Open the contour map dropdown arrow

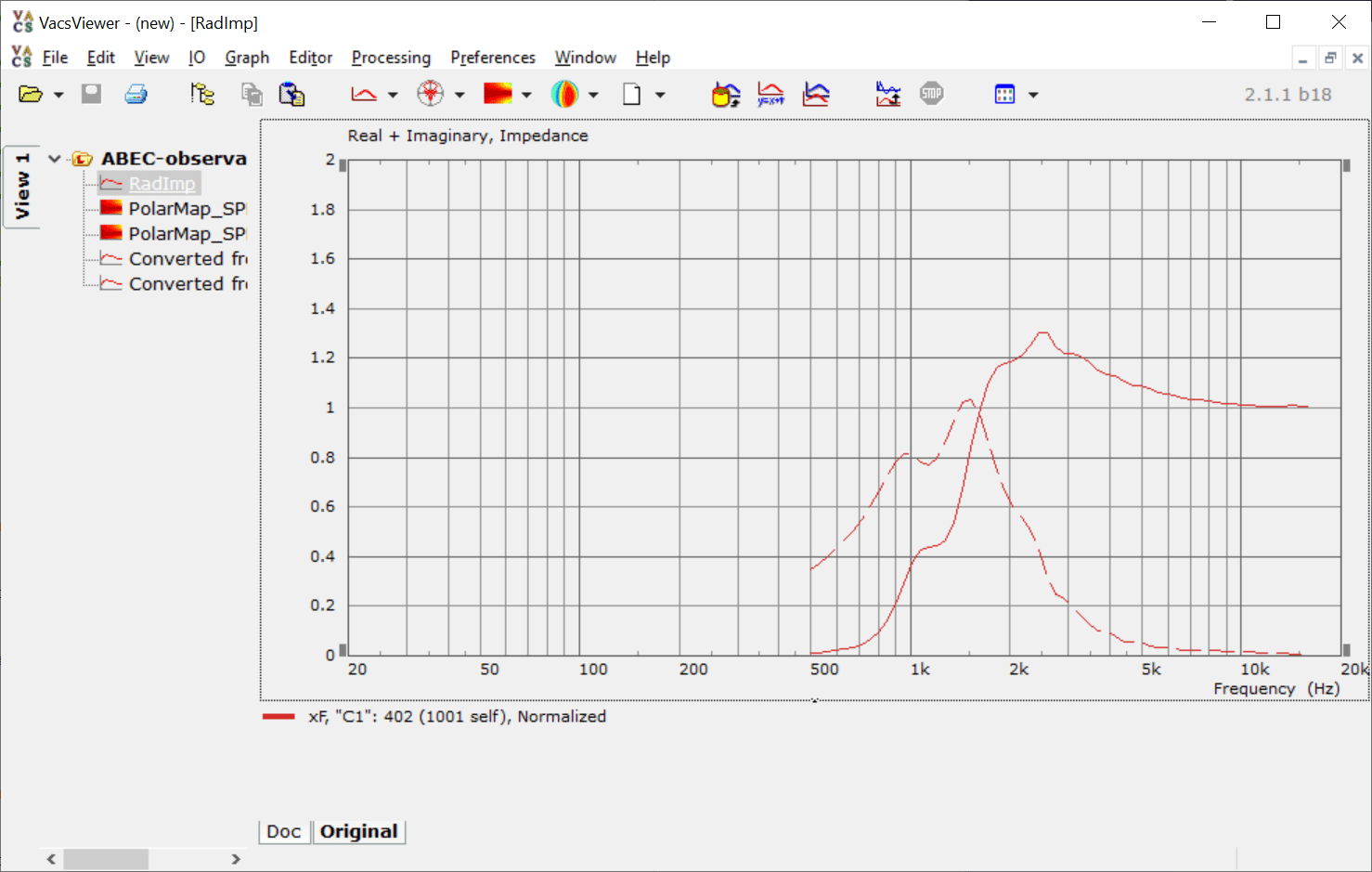click(526, 95)
